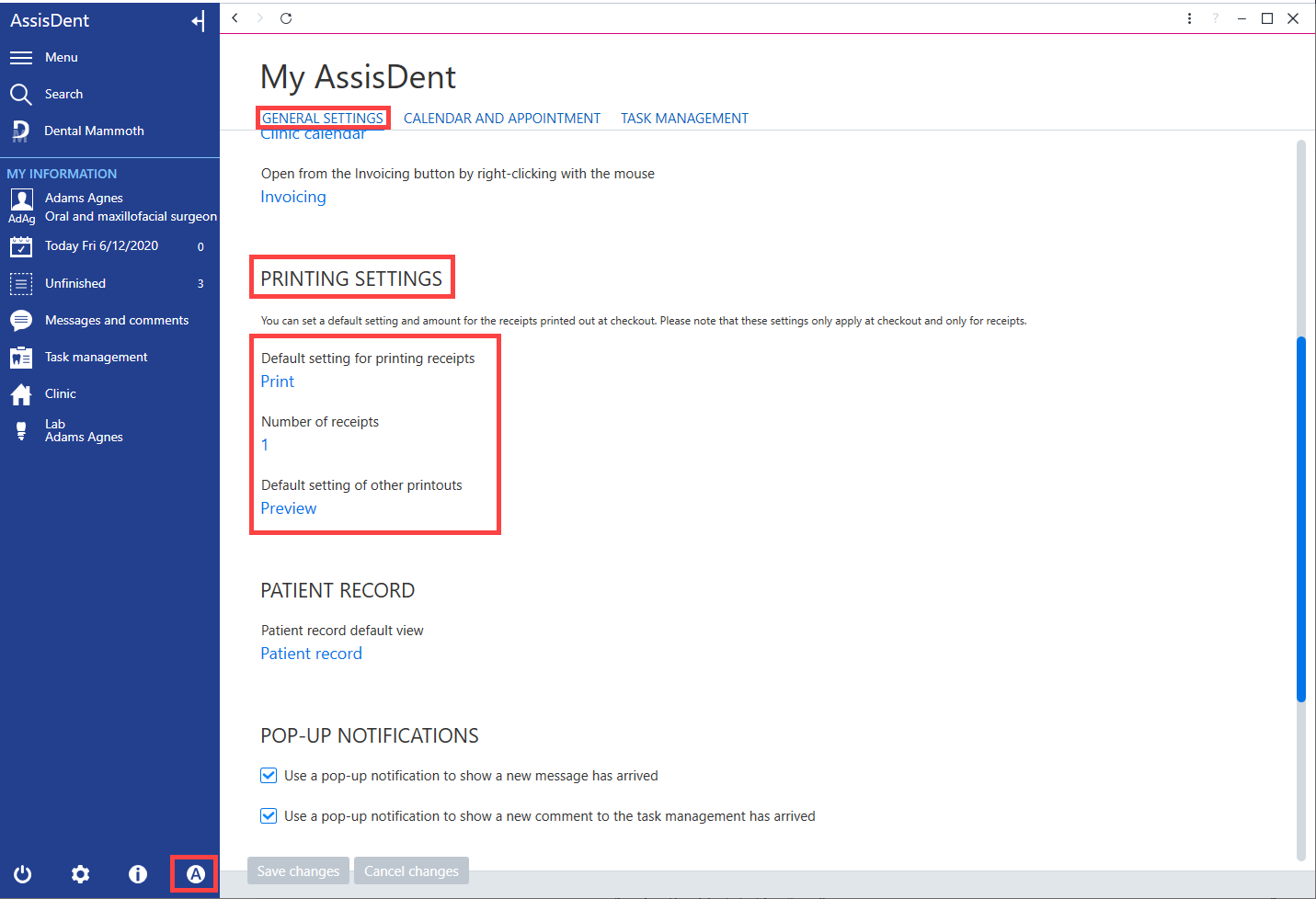Click the Adams Agnes user name
The width and height of the screenshot is (1316, 899).
(84, 199)
